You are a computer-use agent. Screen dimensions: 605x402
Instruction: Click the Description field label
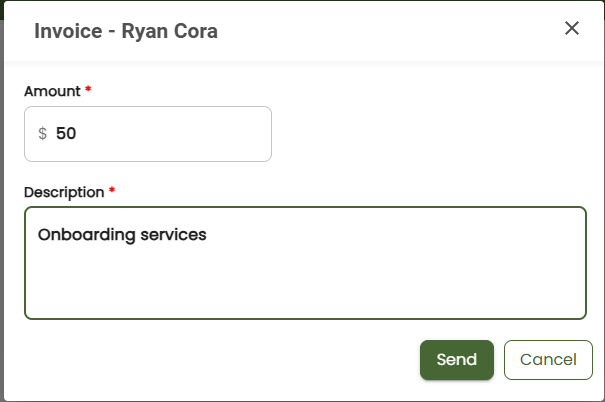(x=63, y=191)
